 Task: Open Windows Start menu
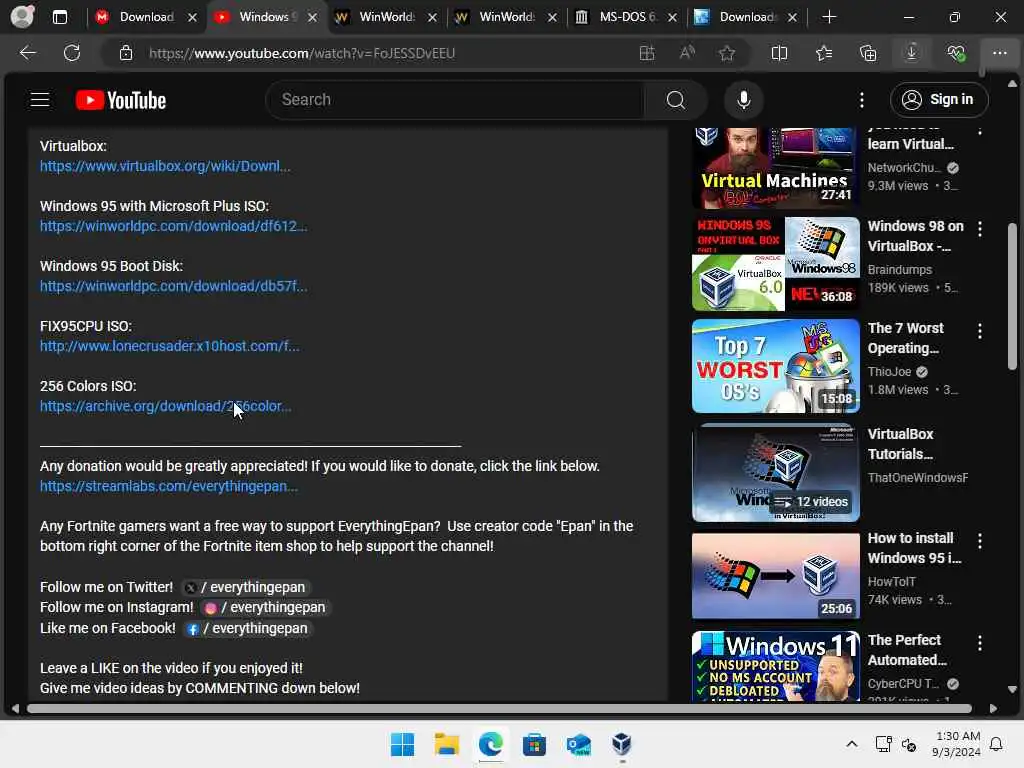click(x=402, y=744)
